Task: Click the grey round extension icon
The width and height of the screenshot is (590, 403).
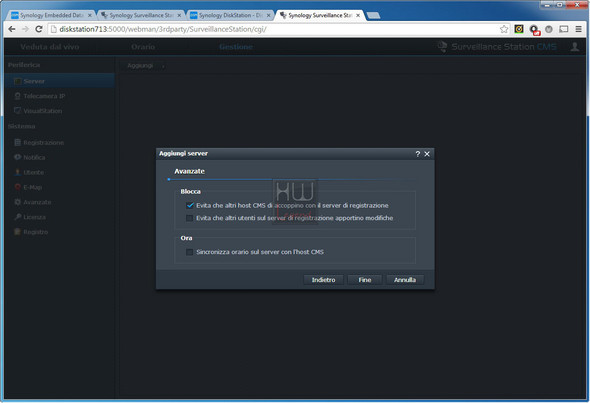Action: [x=549, y=29]
